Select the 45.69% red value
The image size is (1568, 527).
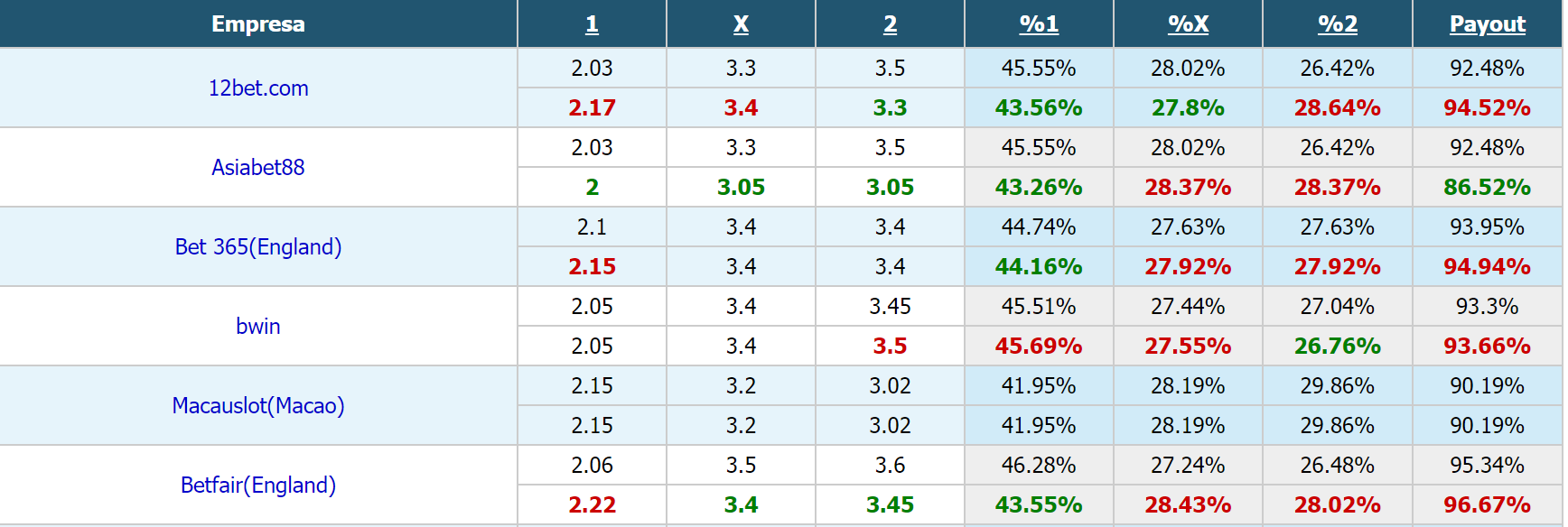[1039, 346]
